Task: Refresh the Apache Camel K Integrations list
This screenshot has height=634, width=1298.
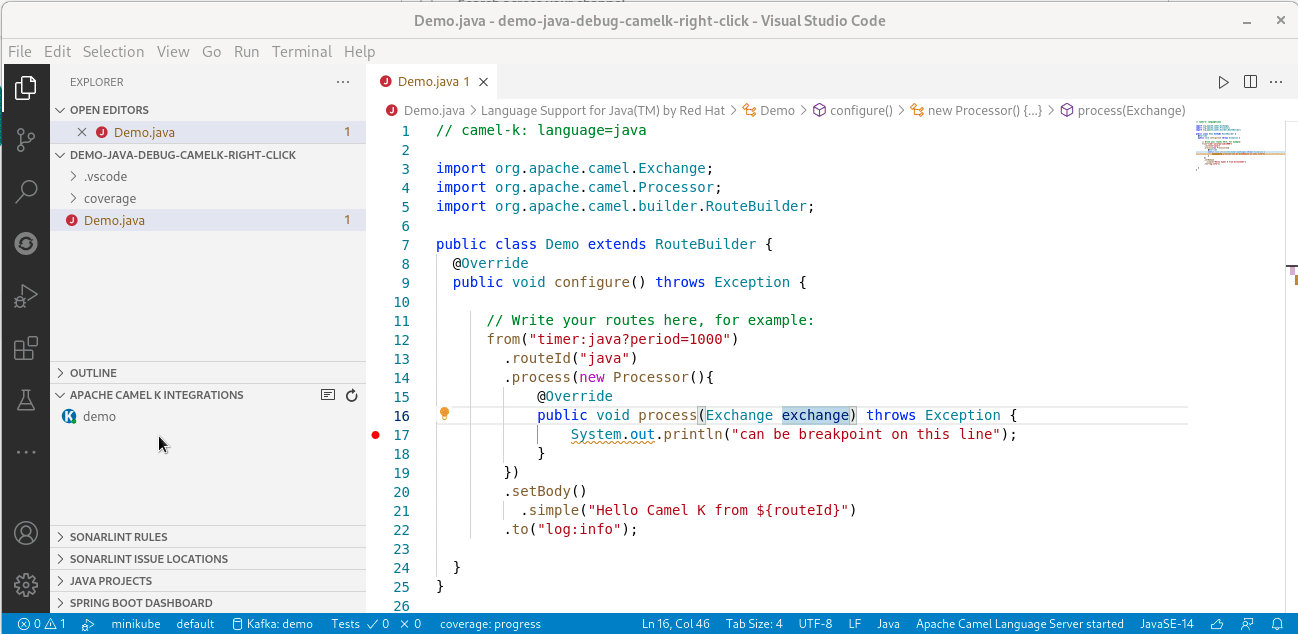Action: tap(351, 395)
